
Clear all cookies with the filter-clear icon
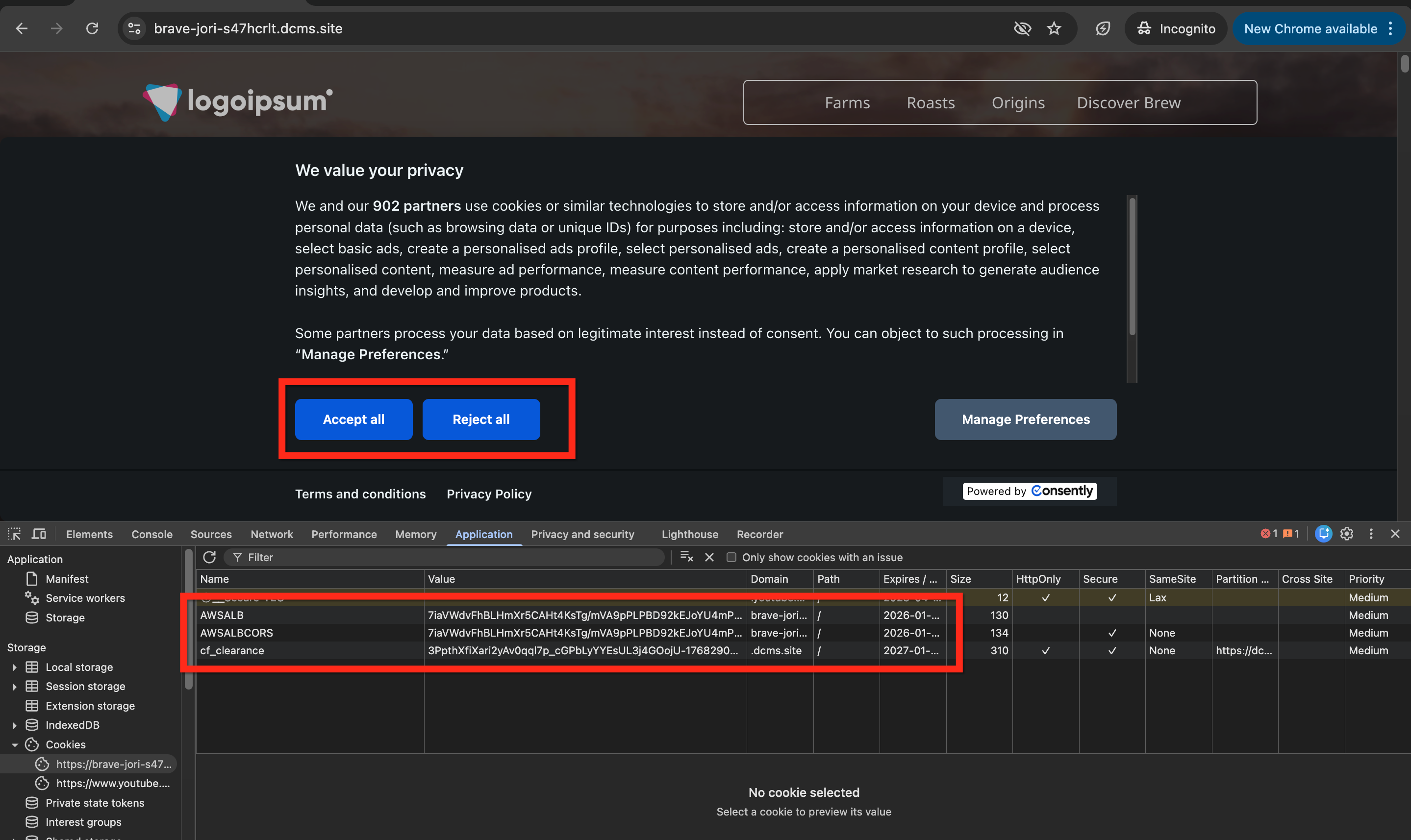click(x=686, y=557)
